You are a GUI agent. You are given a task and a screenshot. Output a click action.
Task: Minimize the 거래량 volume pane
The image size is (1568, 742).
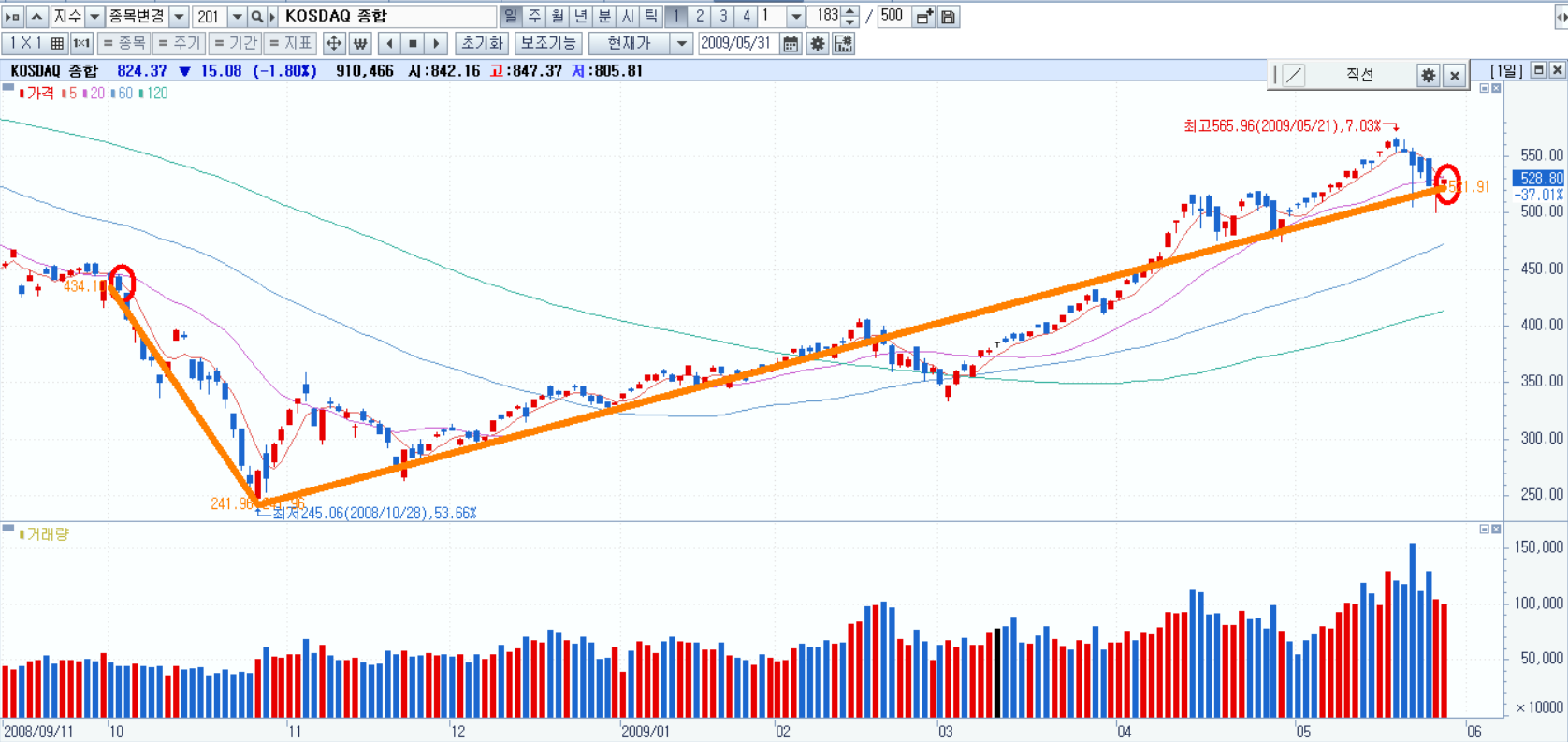coord(1484,529)
